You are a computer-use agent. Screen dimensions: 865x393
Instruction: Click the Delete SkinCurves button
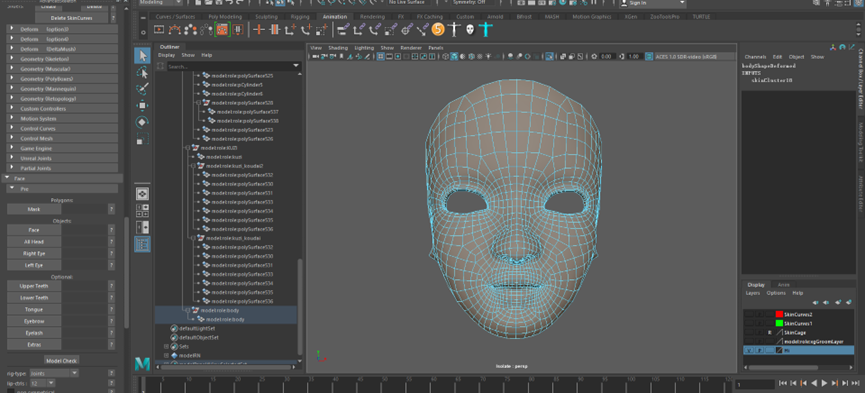pyautogui.click(x=71, y=18)
